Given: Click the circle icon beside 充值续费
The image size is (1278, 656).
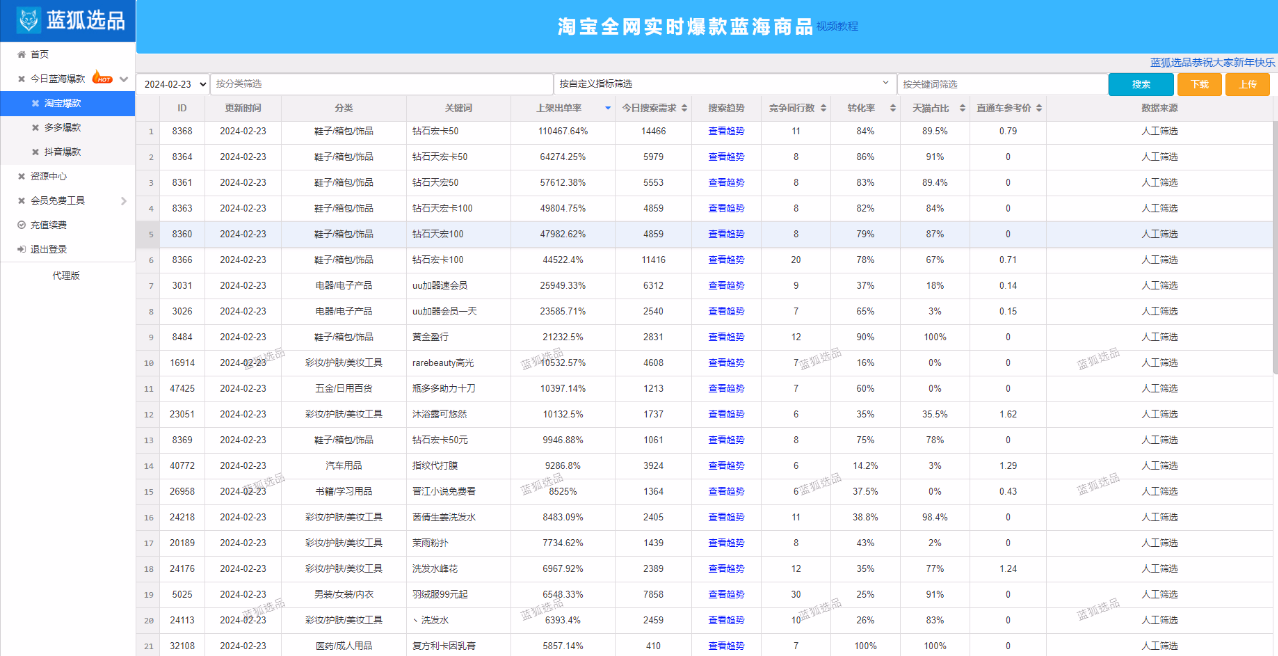Looking at the screenshot, I should click(x=21, y=225).
